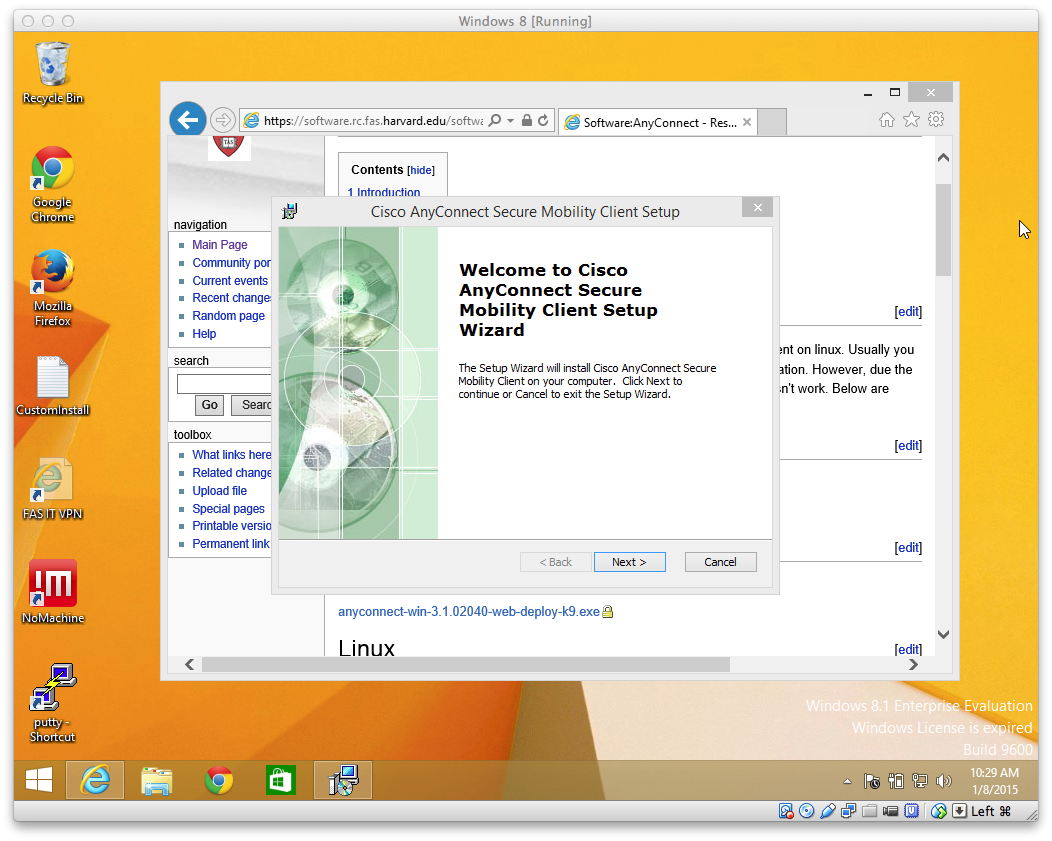Open the Related changes toolbox link
The width and height of the screenshot is (1052, 841).
pyautogui.click(x=231, y=473)
